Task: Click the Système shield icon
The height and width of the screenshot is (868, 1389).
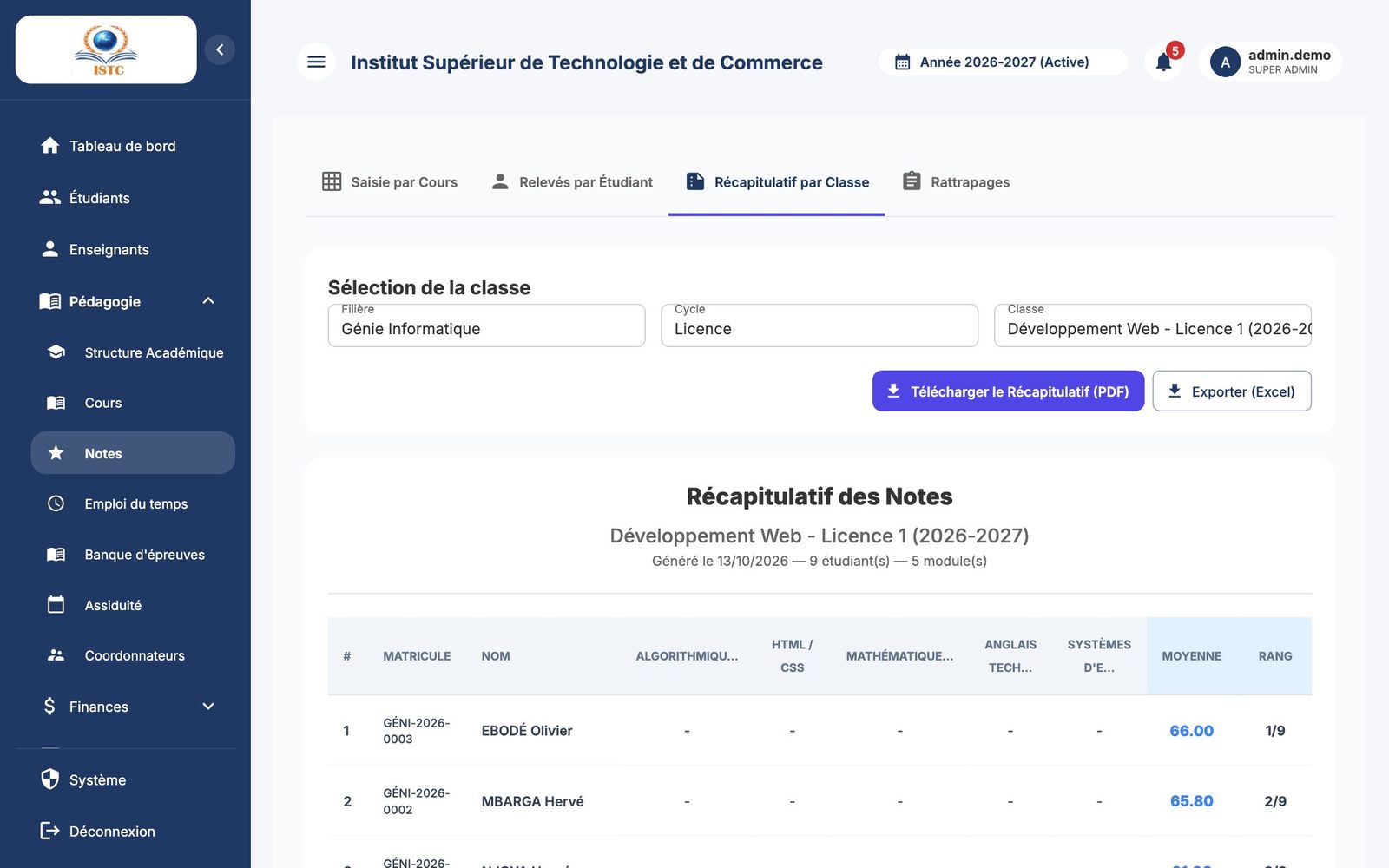Action: pos(50,779)
